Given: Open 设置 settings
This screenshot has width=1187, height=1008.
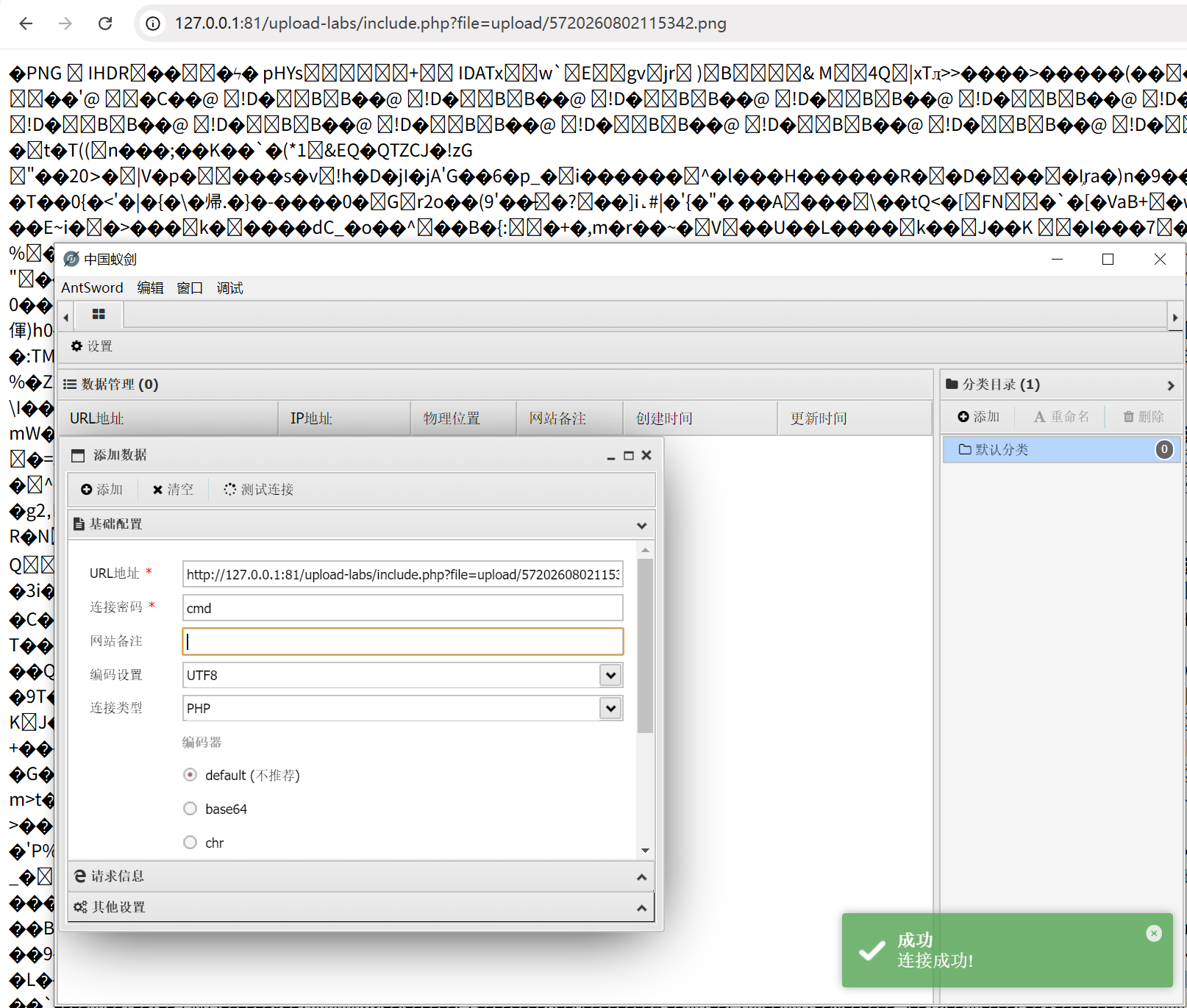Looking at the screenshot, I should pos(92,346).
